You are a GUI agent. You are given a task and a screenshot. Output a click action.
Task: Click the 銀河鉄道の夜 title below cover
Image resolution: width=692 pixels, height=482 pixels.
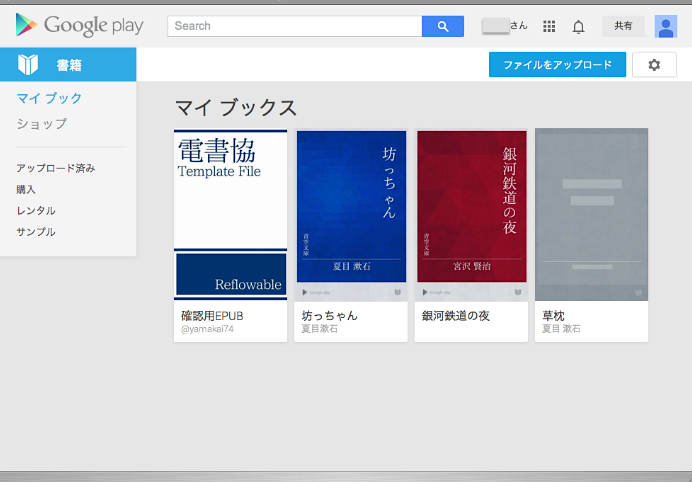coord(455,316)
